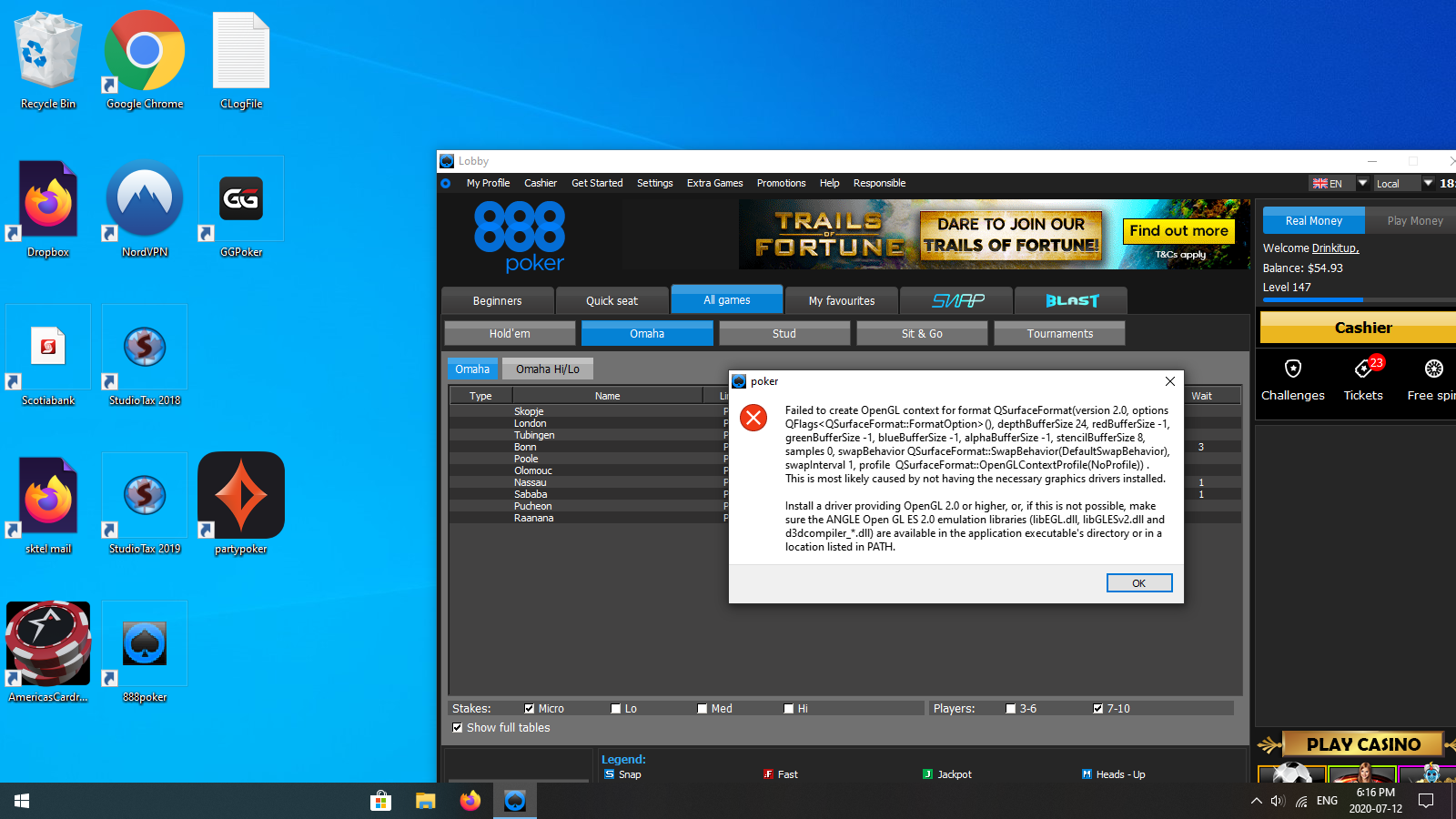Open the Settings menu
The height and width of the screenshot is (819, 1456).
(x=654, y=183)
